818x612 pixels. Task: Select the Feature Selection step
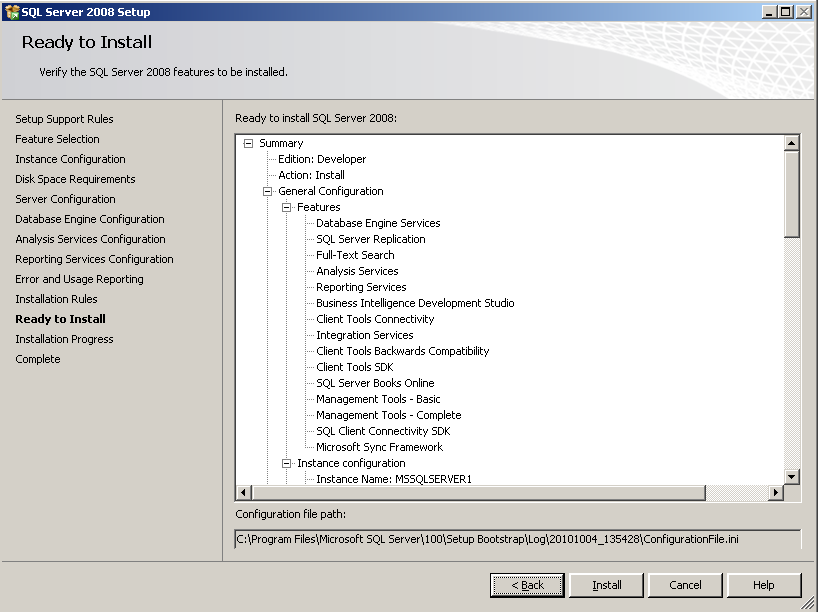coord(57,139)
